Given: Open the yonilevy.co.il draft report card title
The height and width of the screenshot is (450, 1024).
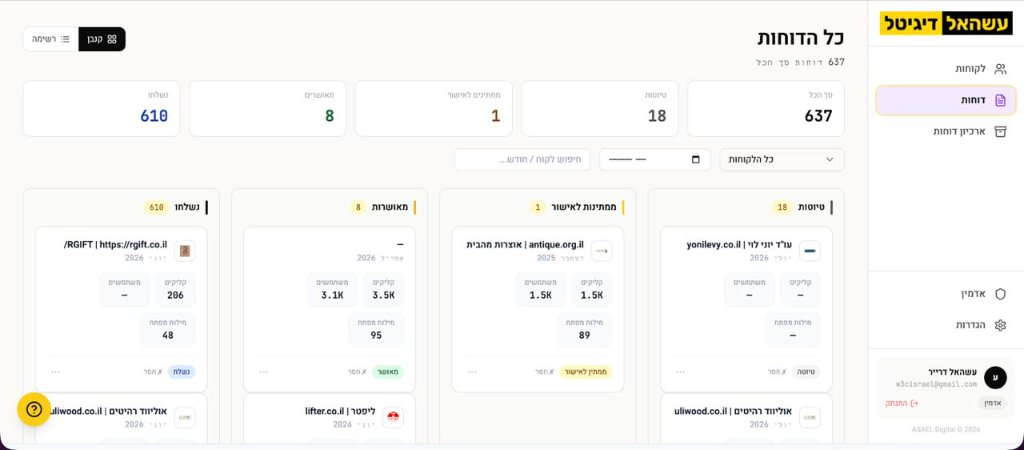Looking at the screenshot, I should [x=739, y=245].
